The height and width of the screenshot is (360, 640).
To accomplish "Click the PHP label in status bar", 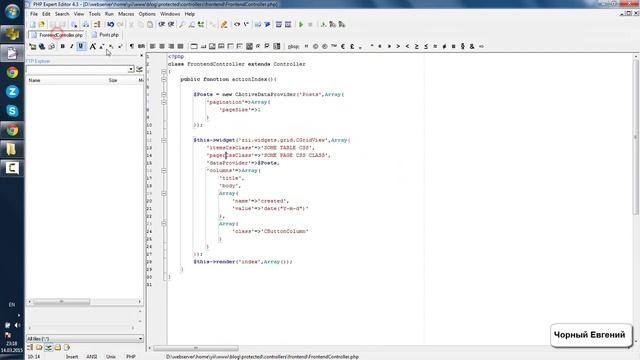I will click(x=131, y=357).
